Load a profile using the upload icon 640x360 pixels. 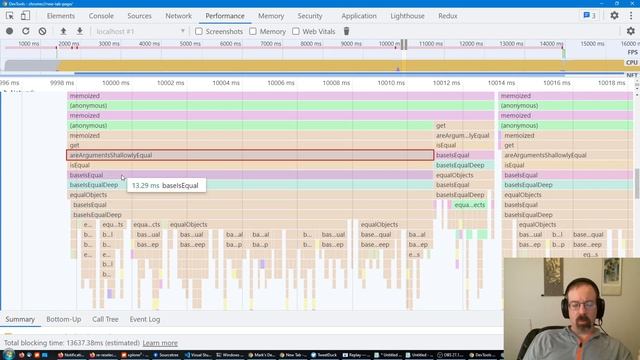[x=63, y=31]
